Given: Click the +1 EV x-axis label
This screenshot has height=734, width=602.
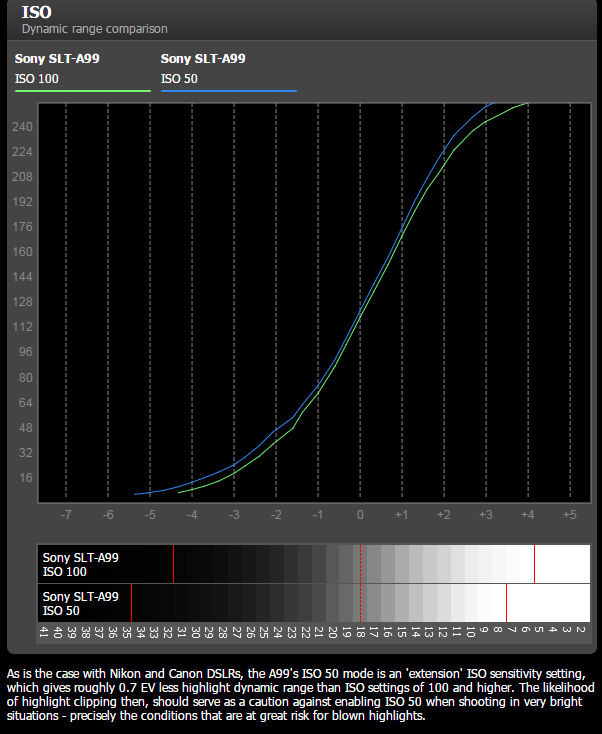Looking at the screenshot, I should (402, 515).
